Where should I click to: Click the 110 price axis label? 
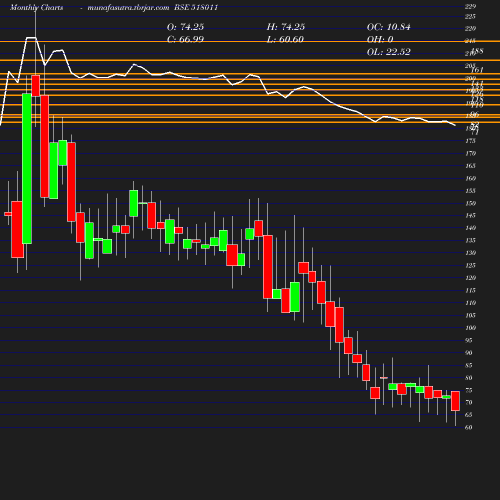(x=470, y=303)
